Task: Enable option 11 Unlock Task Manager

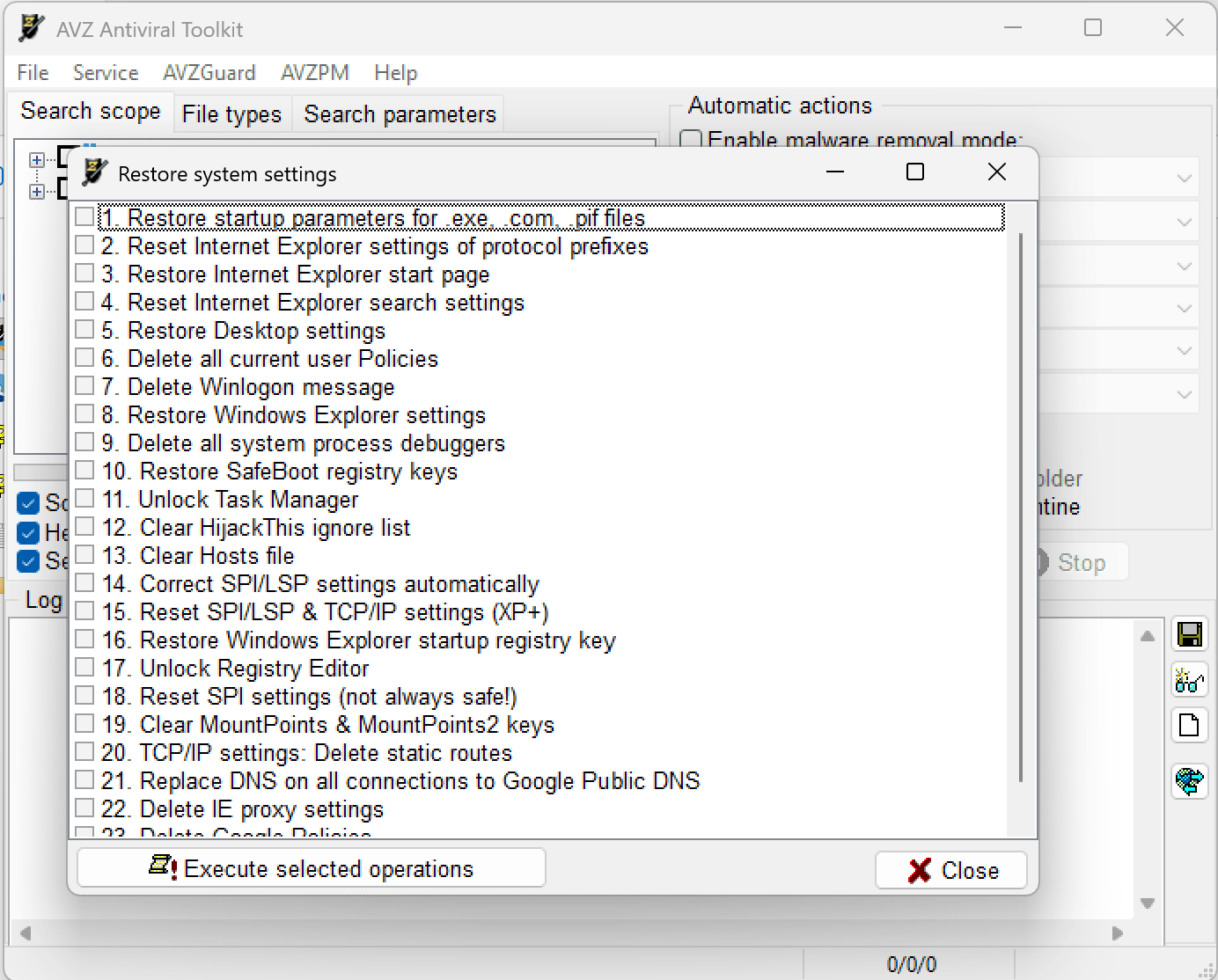Action: (84, 498)
